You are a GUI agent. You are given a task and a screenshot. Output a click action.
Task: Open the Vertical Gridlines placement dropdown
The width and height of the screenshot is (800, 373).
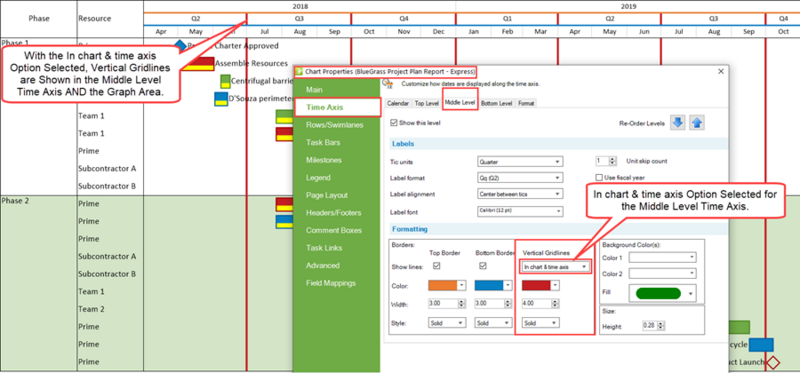click(x=555, y=266)
